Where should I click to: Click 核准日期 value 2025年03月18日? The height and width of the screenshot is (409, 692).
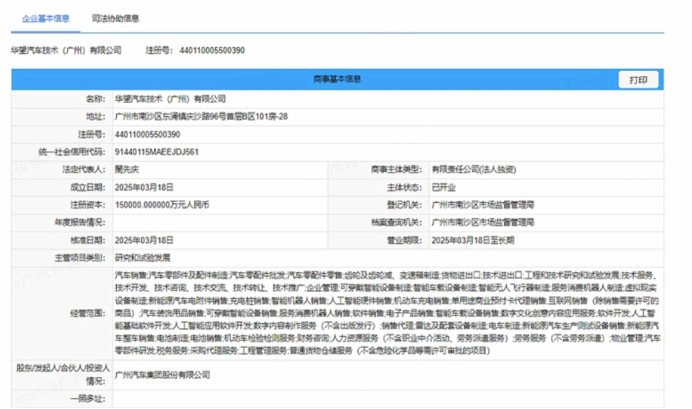pyautogui.click(x=144, y=240)
